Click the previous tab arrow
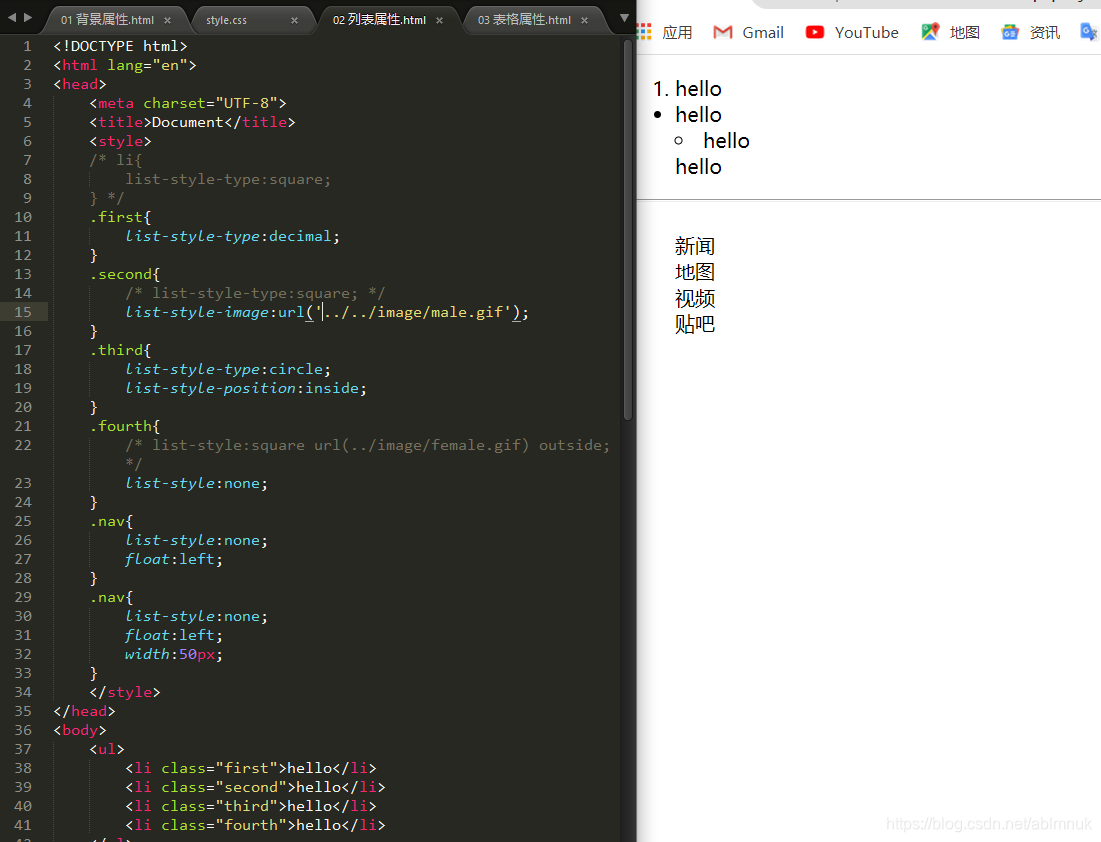Screen dimensions: 1101x842 tap(11, 18)
